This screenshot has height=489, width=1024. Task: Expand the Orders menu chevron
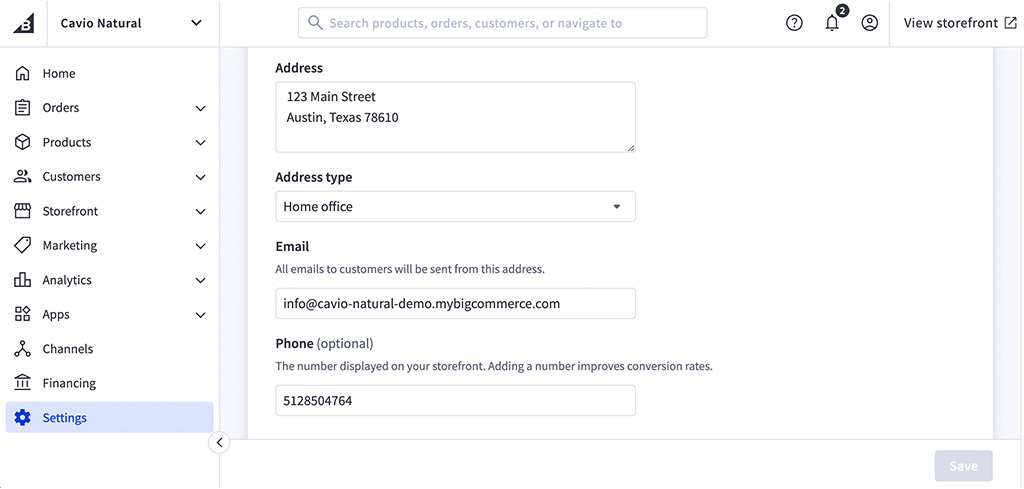pos(200,108)
